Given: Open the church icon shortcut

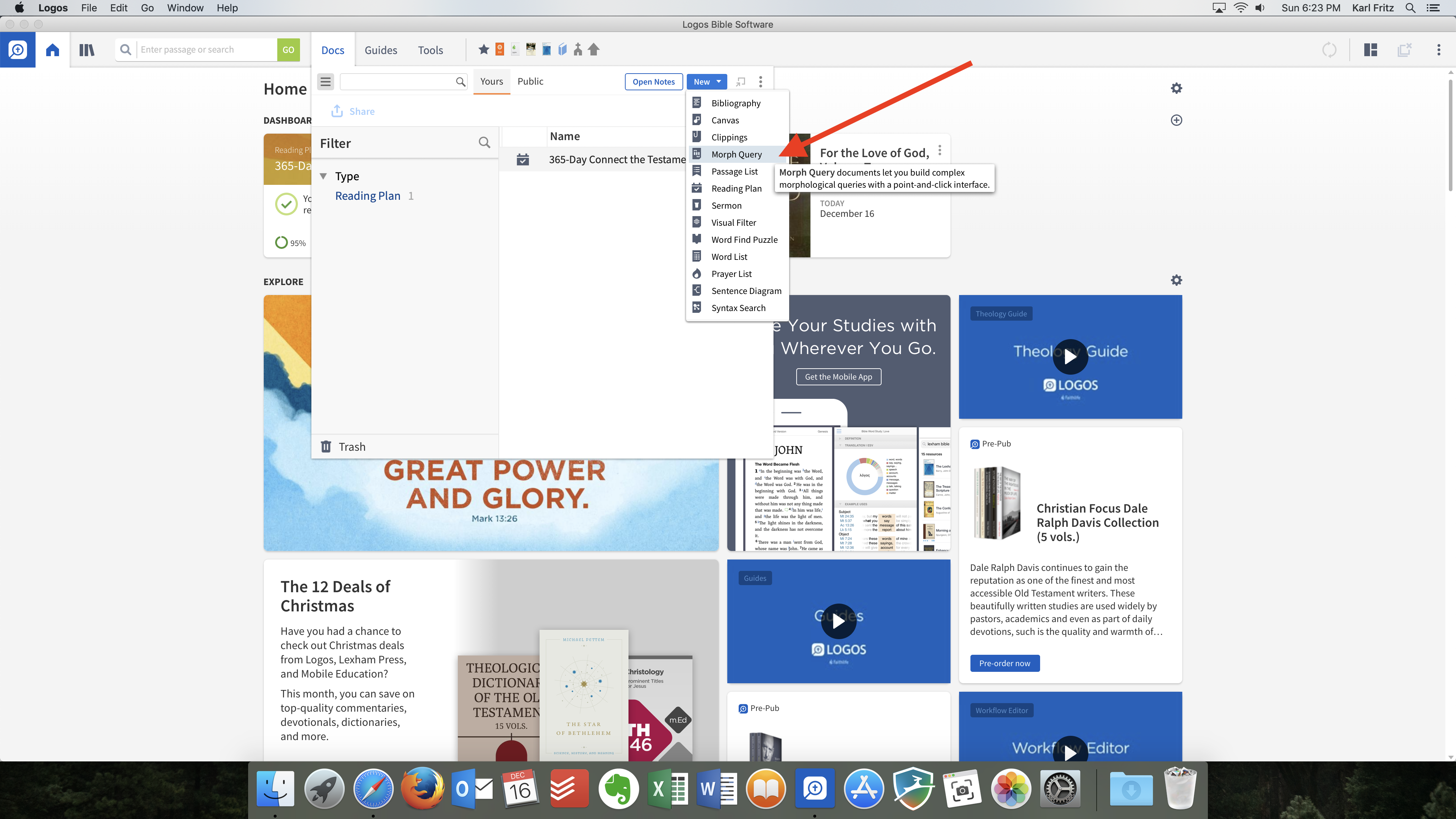Looking at the screenshot, I should pyautogui.click(x=578, y=50).
